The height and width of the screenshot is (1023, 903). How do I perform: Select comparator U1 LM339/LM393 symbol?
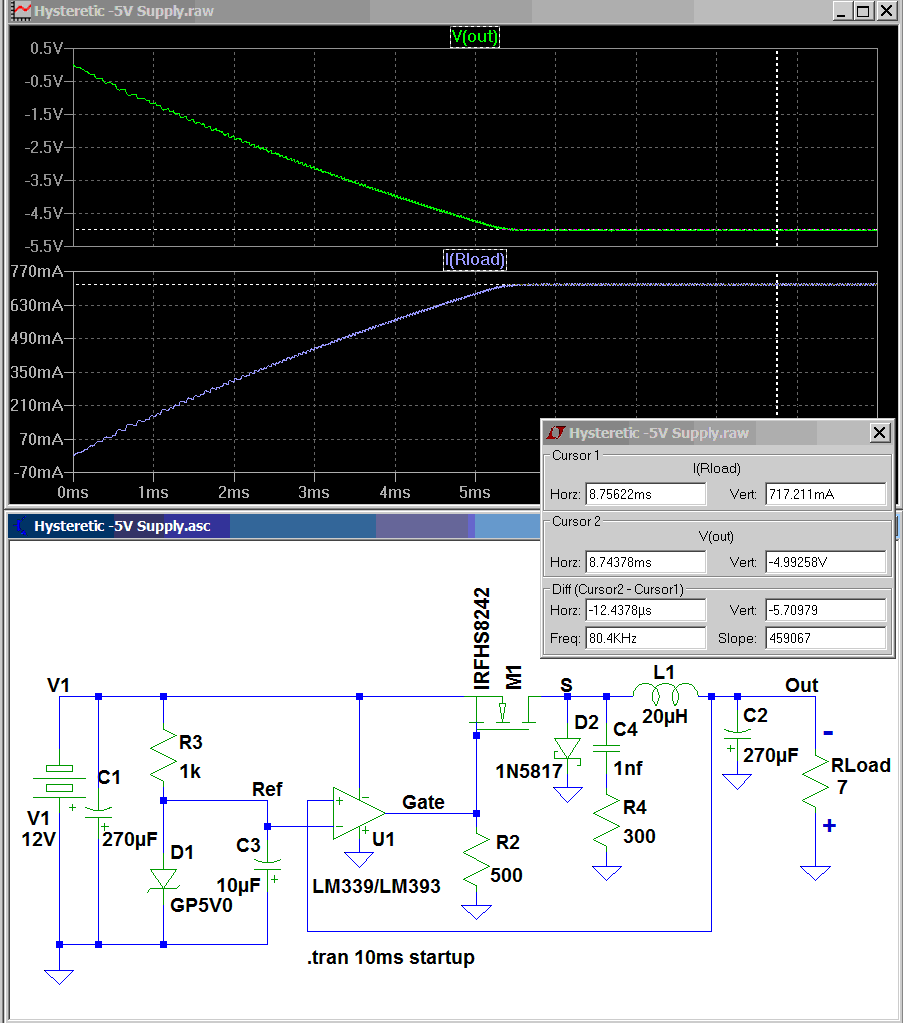[359, 813]
